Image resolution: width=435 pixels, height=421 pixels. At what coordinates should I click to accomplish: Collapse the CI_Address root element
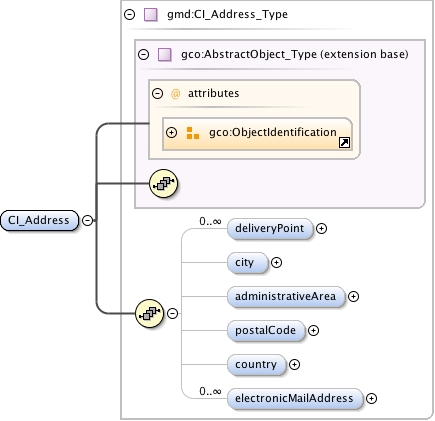pos(87,220)
